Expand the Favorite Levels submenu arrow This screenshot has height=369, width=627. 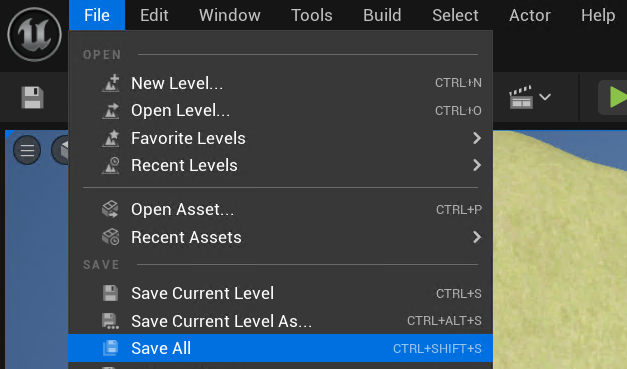(x=477, y=138)
